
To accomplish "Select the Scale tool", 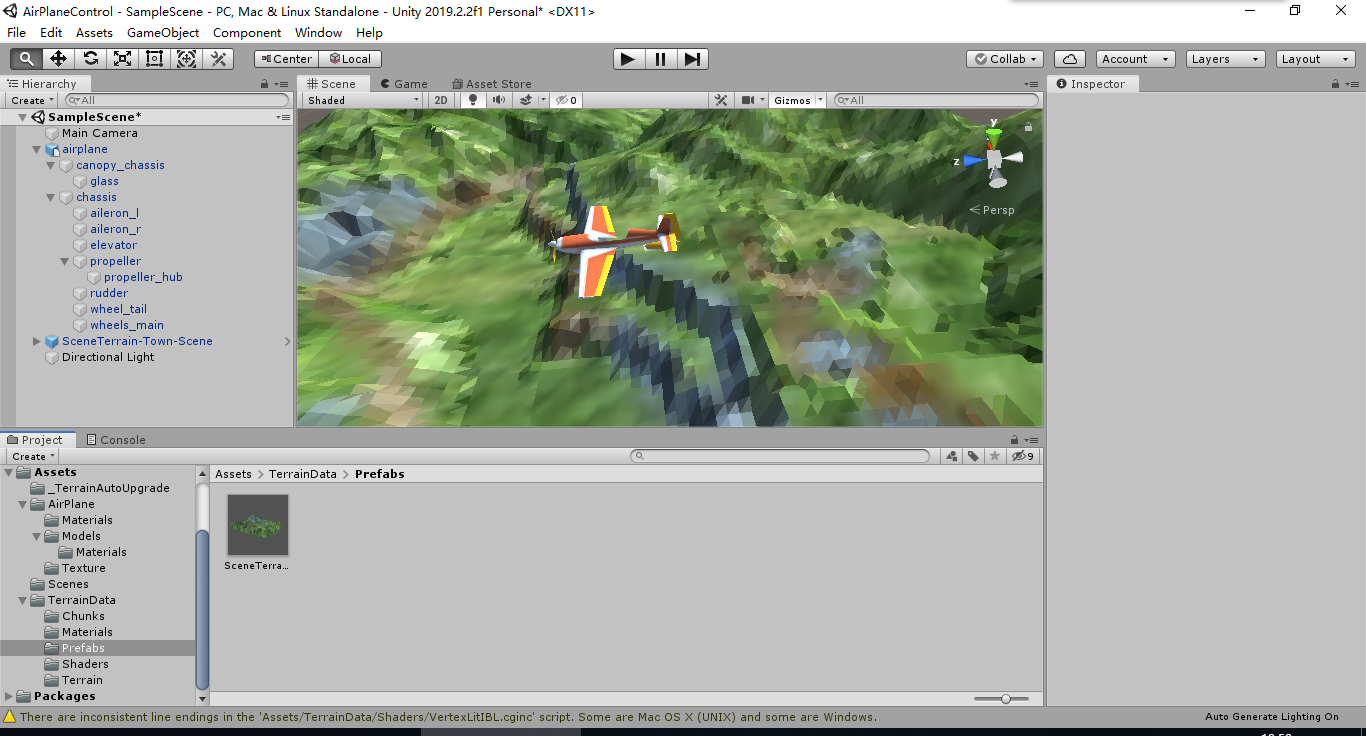I will pos(122,59).
